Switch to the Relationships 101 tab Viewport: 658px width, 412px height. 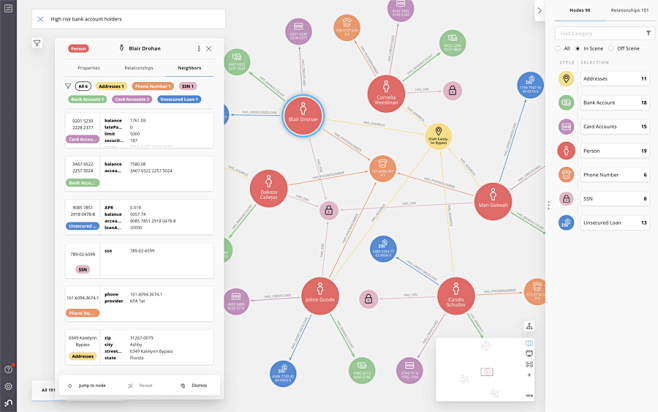[x=629, y=10]
